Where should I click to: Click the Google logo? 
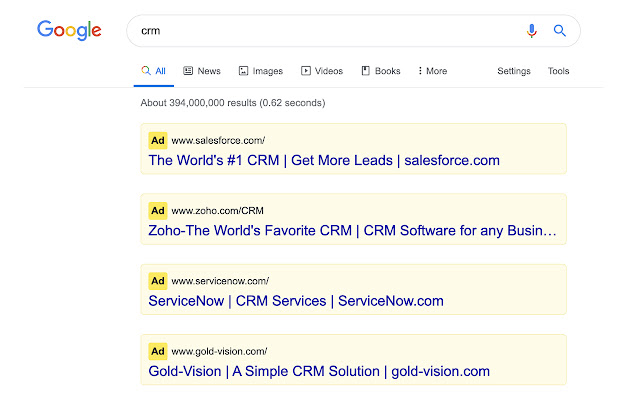(69, 30)
